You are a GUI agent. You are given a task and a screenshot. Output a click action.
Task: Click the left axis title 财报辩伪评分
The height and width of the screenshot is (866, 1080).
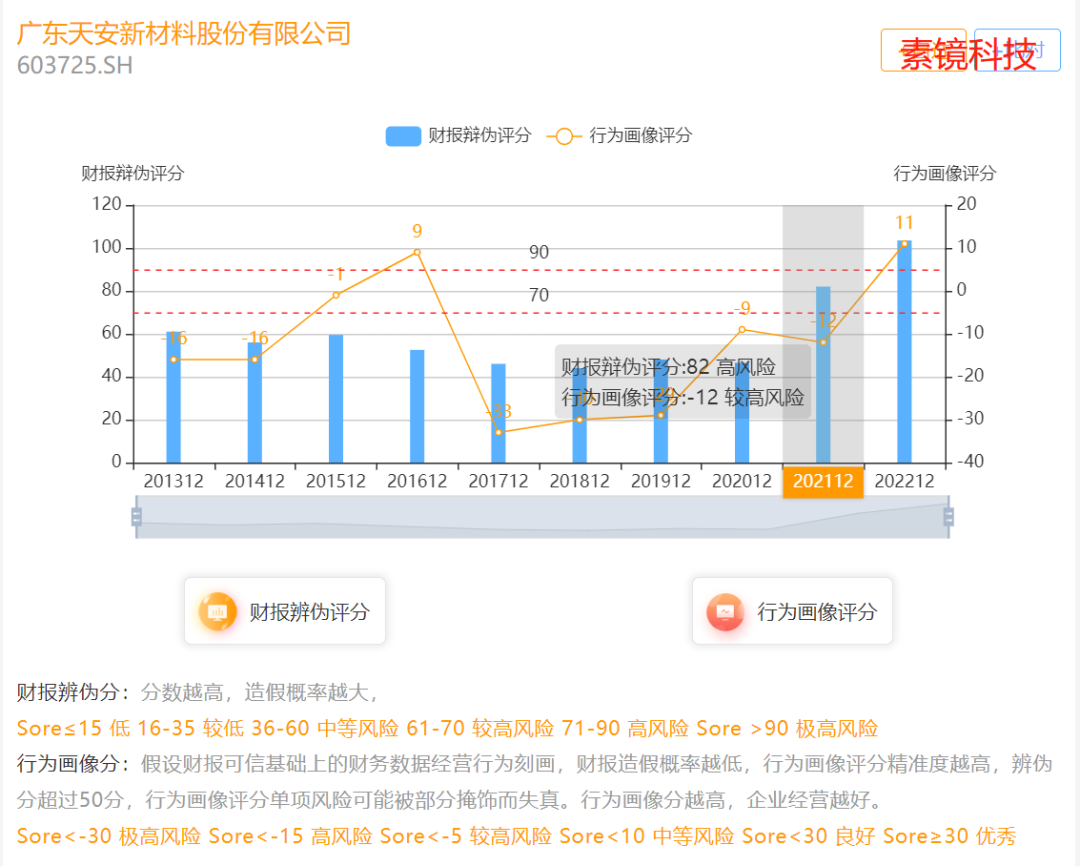(132, 173)
